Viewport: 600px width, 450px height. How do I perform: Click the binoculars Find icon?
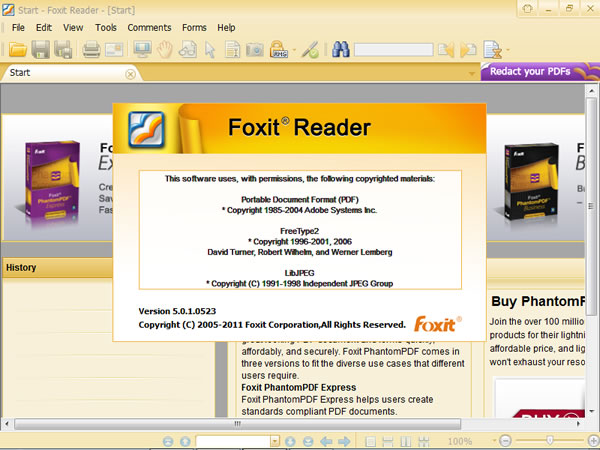pos(340,49)
